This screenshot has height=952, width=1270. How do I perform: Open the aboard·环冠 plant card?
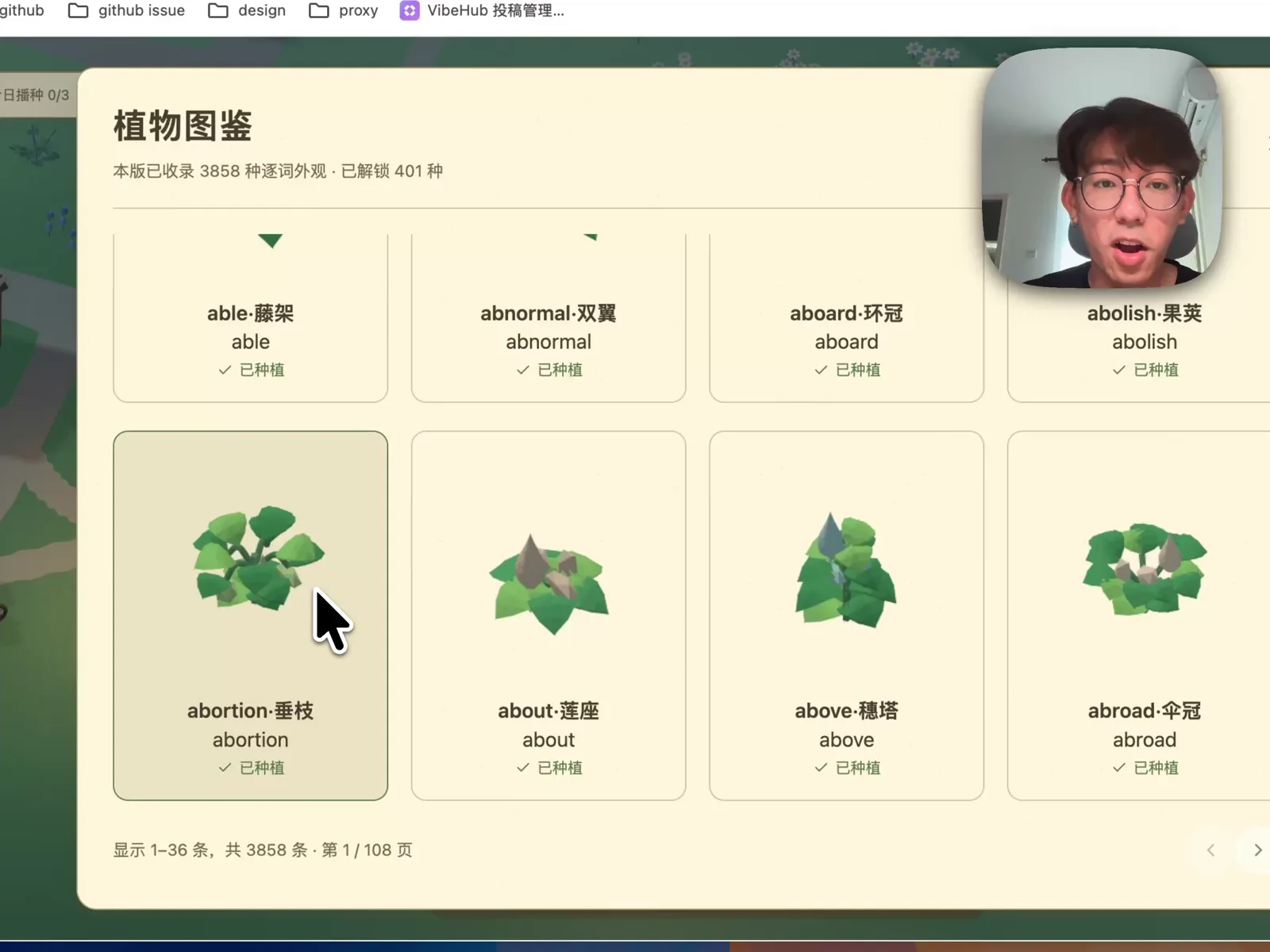point(846,318)
